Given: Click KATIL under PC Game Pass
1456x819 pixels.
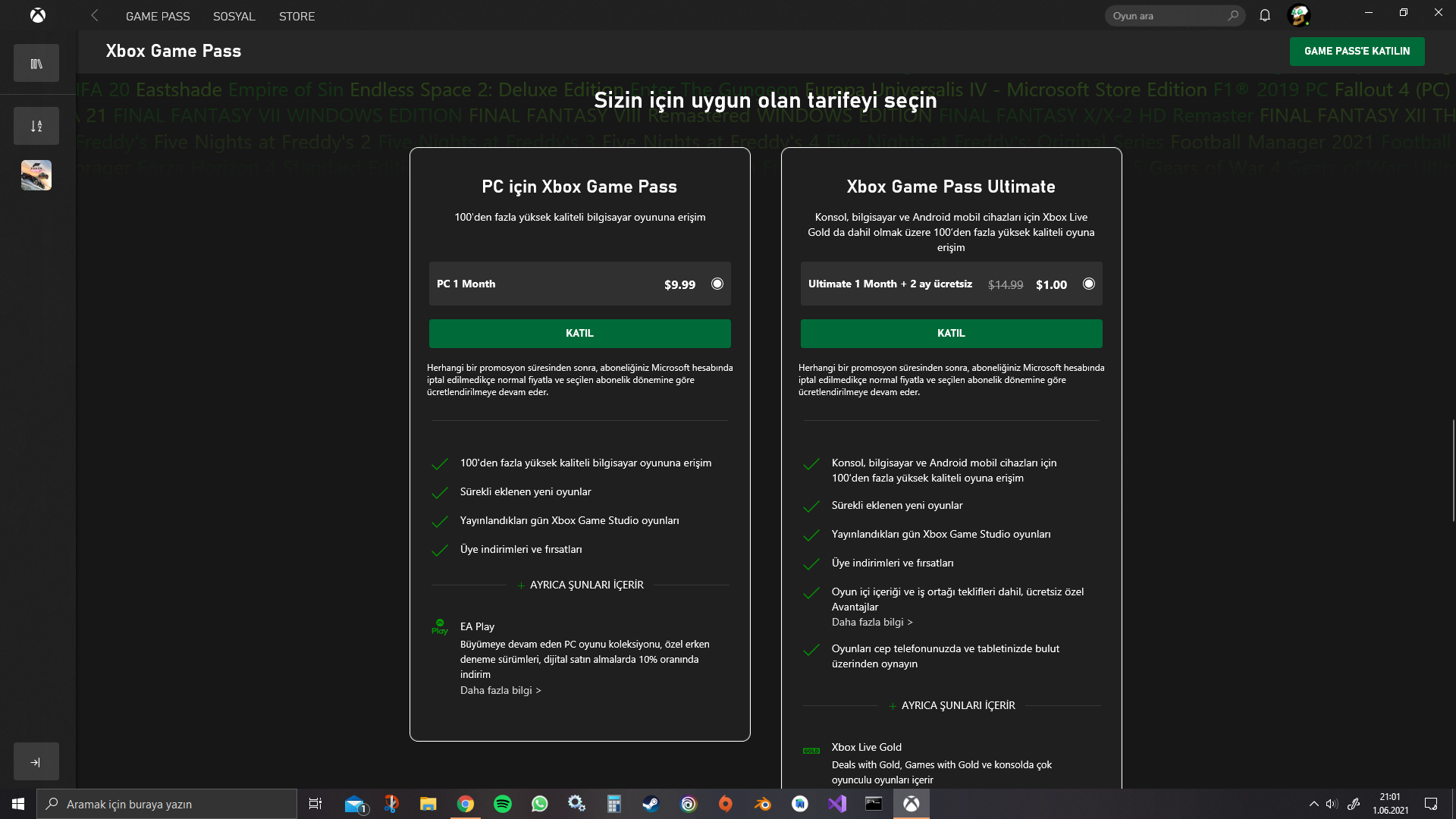Looking at the screenshot, I should tap(579, 333).
